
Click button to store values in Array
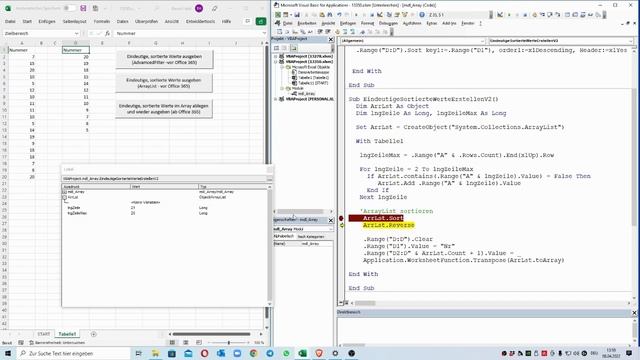click(164, 109)
